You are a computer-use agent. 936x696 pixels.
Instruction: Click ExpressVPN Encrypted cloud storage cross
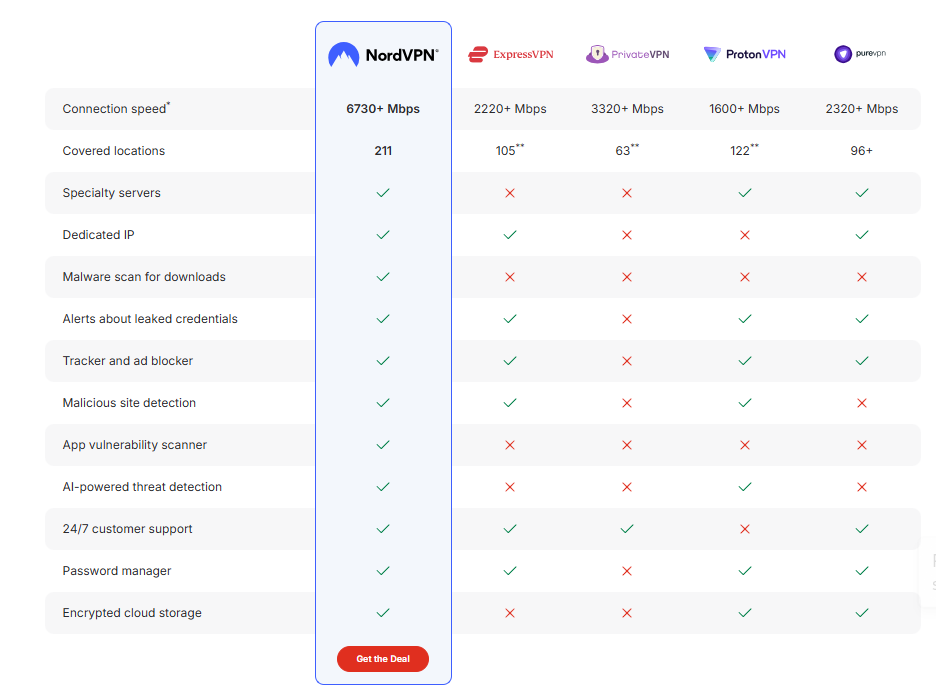coord(510,613)
